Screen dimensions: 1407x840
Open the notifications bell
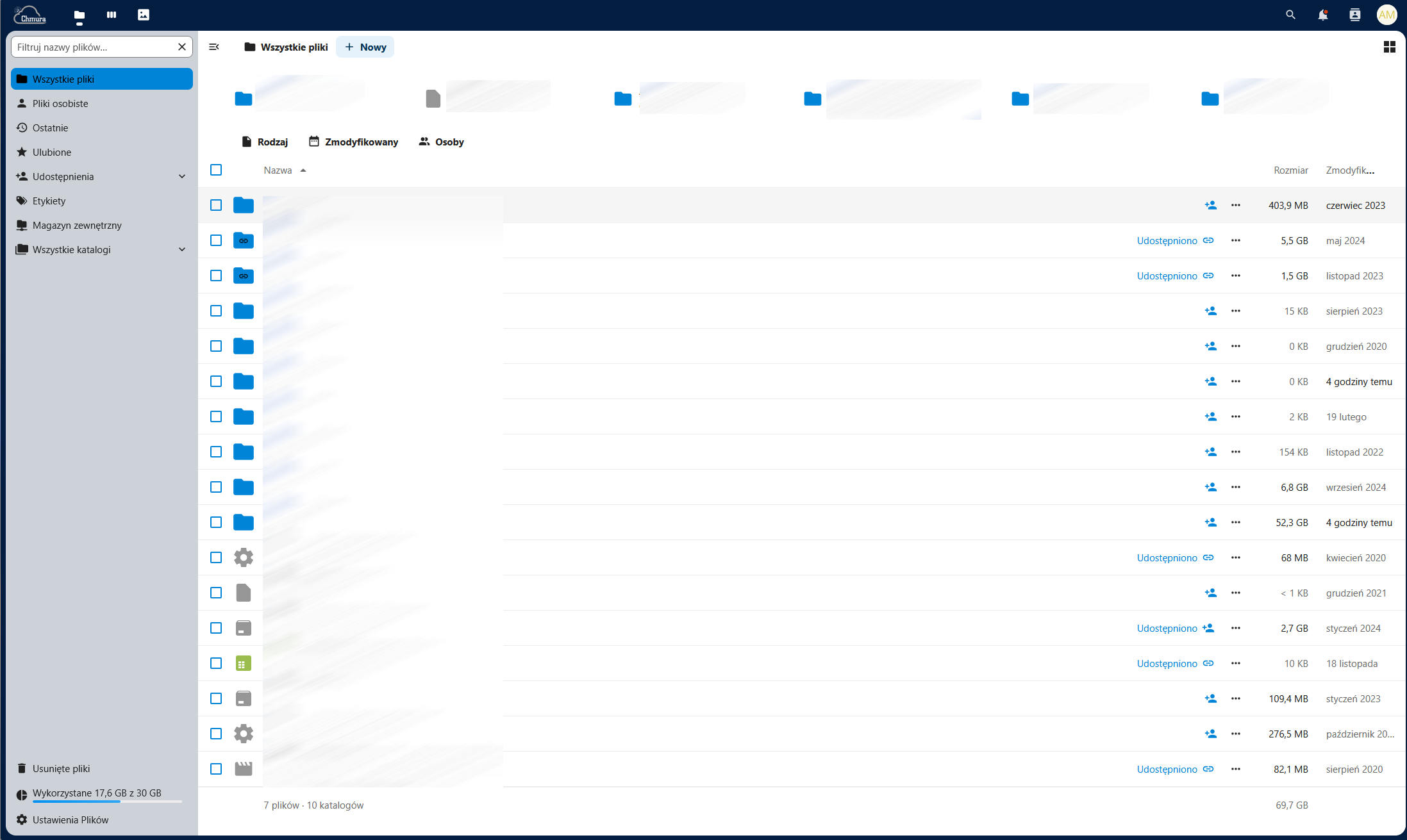coord(1322,15)
